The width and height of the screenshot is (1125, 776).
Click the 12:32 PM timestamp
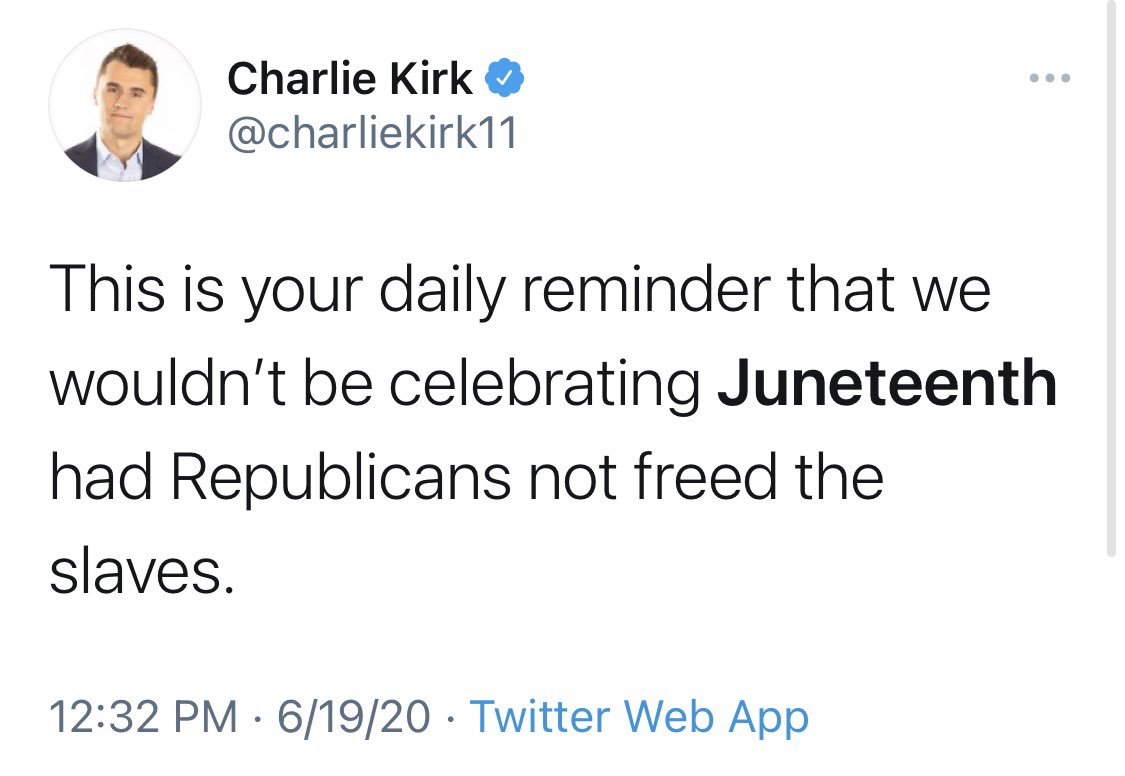(x=143, y=716)
